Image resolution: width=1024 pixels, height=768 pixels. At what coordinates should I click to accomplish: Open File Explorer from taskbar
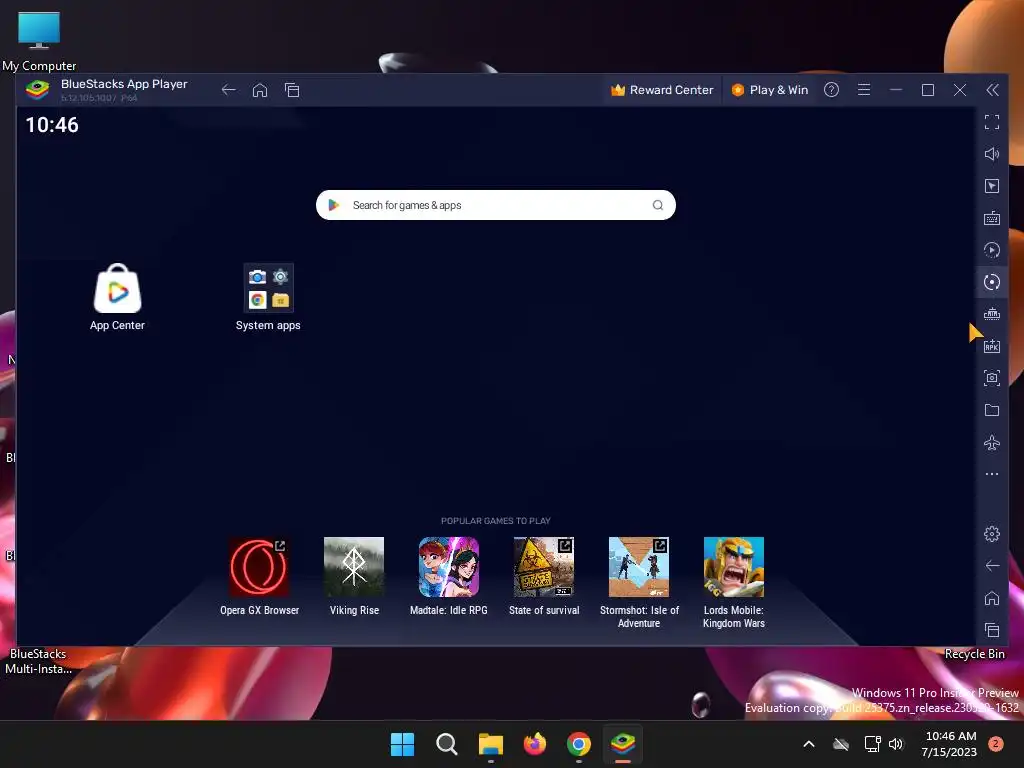pyautogui.click(x=490, y=744)
